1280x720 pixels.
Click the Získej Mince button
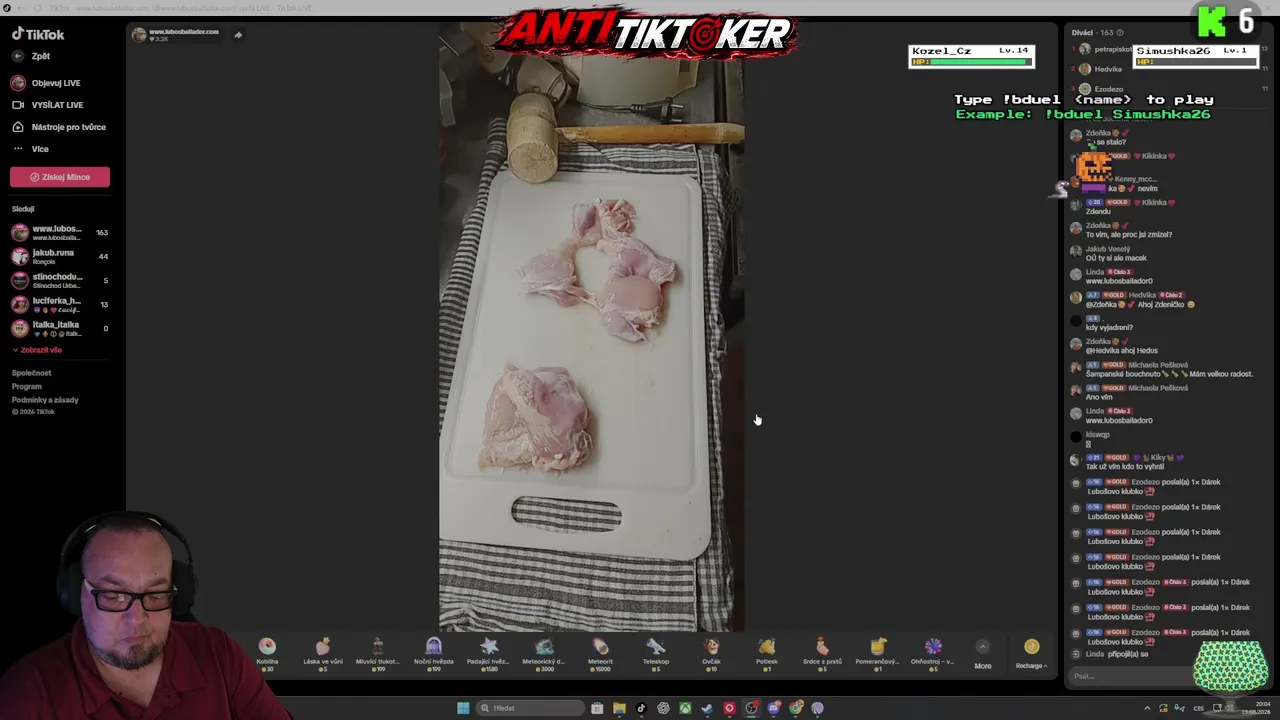60,177
